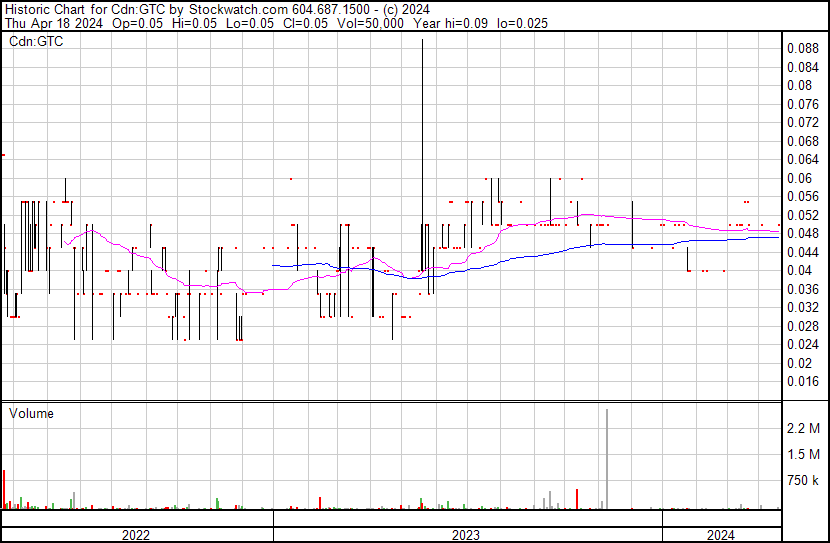Click the 0.04 price axis label

[800, 270]
